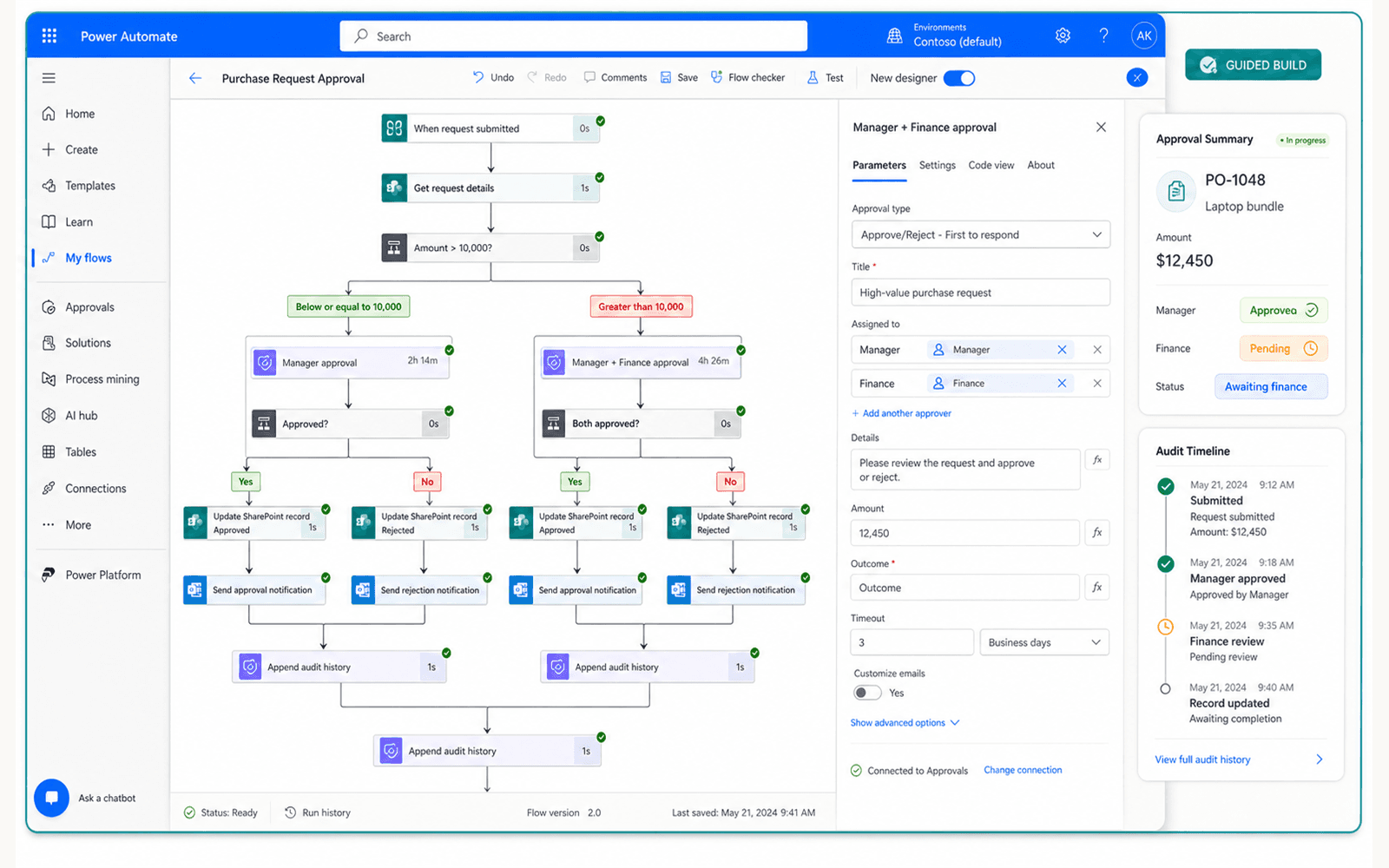Run the Flow checker
1389x868 pixels.
[x=747, y=77]
